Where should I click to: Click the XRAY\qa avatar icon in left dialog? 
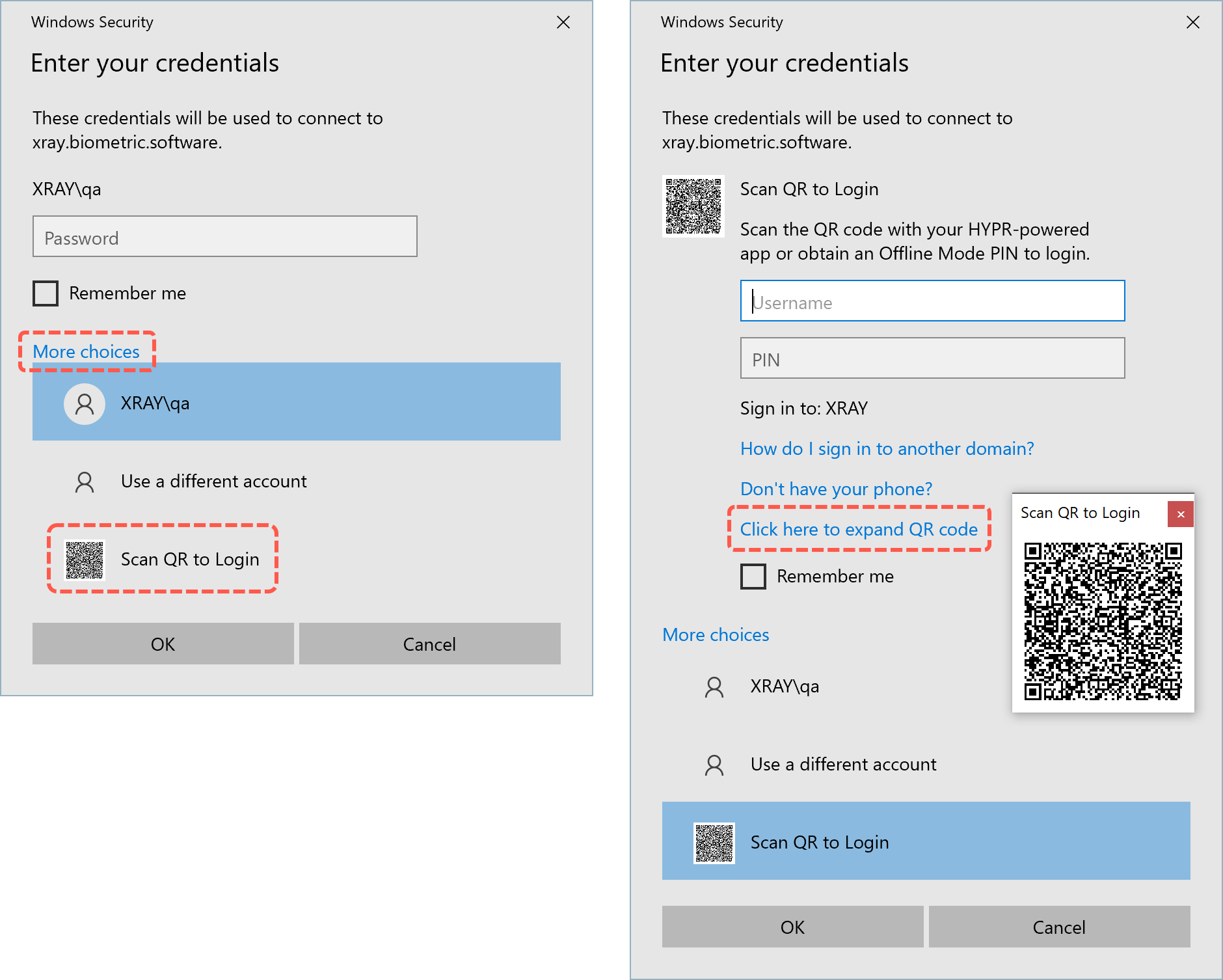coord(85,403)
